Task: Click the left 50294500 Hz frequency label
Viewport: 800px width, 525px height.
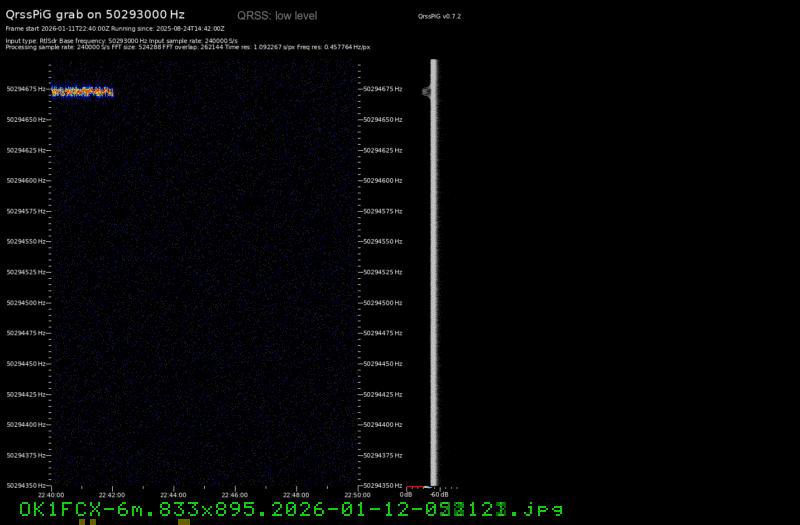Action: [x=25, y=303]
